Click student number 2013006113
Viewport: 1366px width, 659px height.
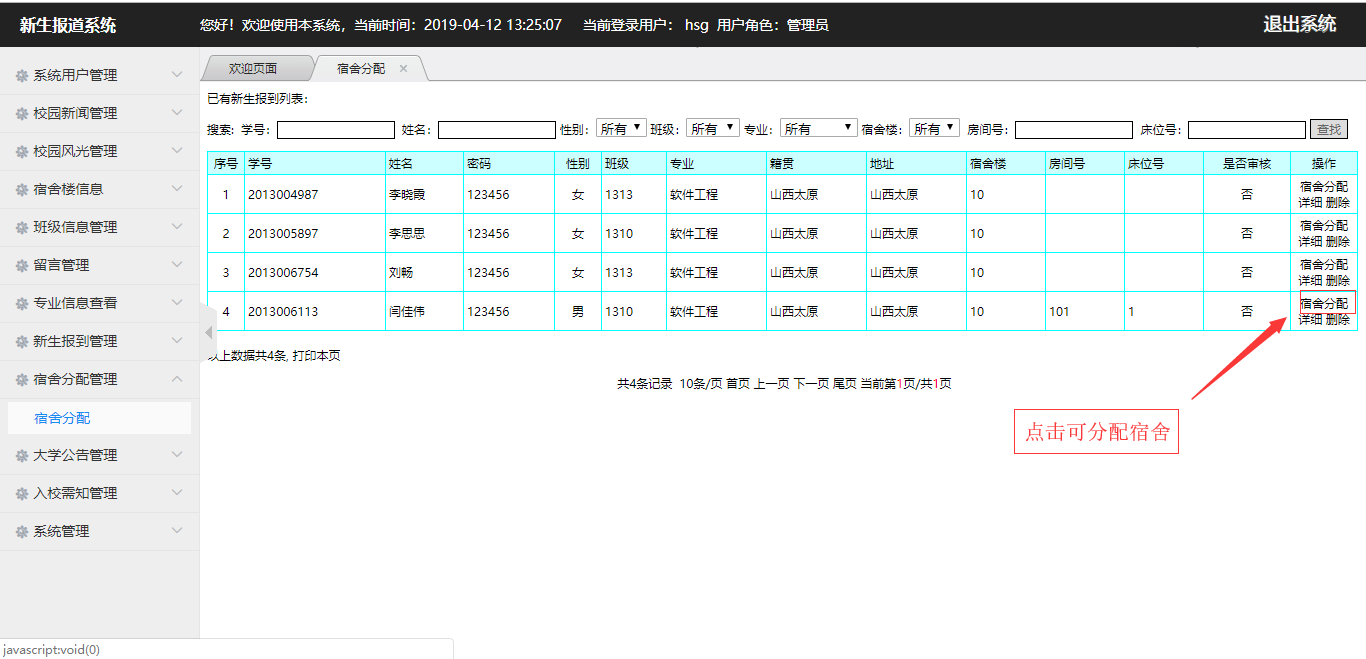(x=283, y=312)
